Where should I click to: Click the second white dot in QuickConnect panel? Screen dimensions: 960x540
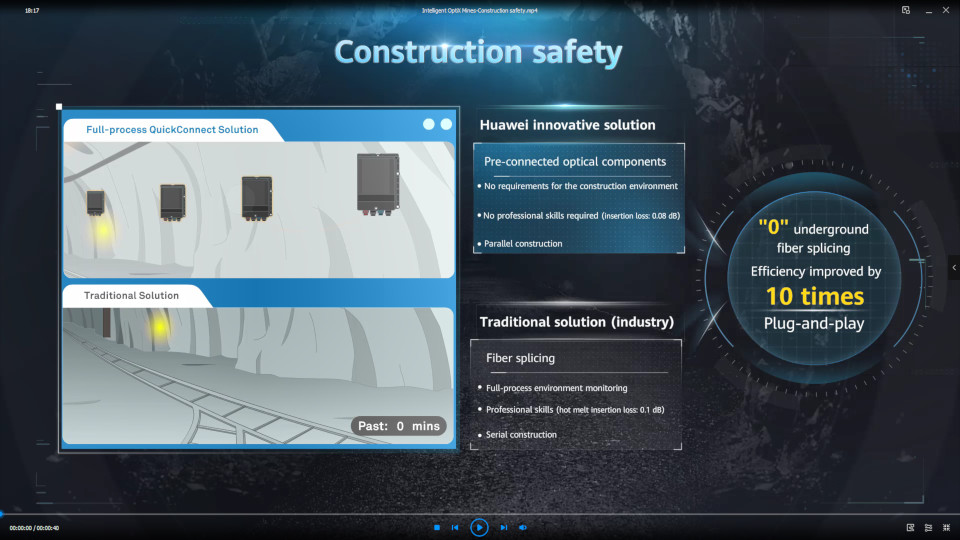click(x=446, y=124)
